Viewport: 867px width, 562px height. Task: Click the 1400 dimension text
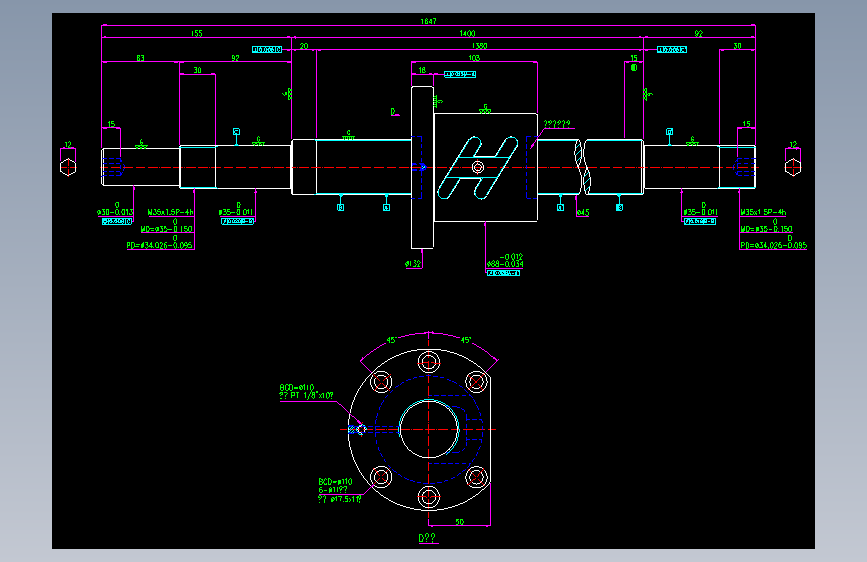click(x=467, y=34)
